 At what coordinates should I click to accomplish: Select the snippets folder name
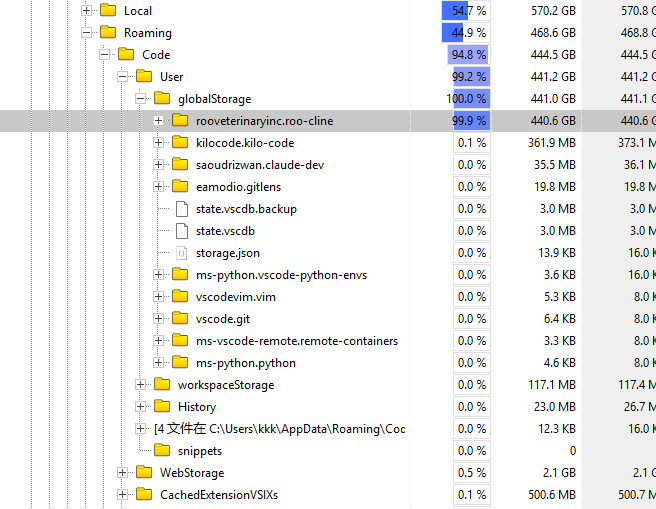[200, 451]
